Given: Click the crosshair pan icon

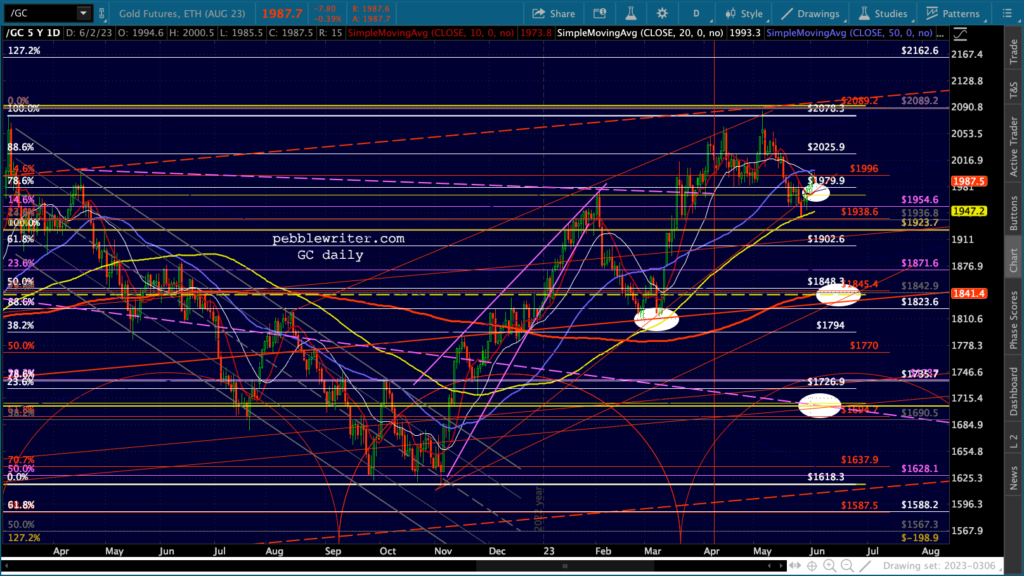Looking at the screenshot, I should pyautogui.click(x=812, y=566).
